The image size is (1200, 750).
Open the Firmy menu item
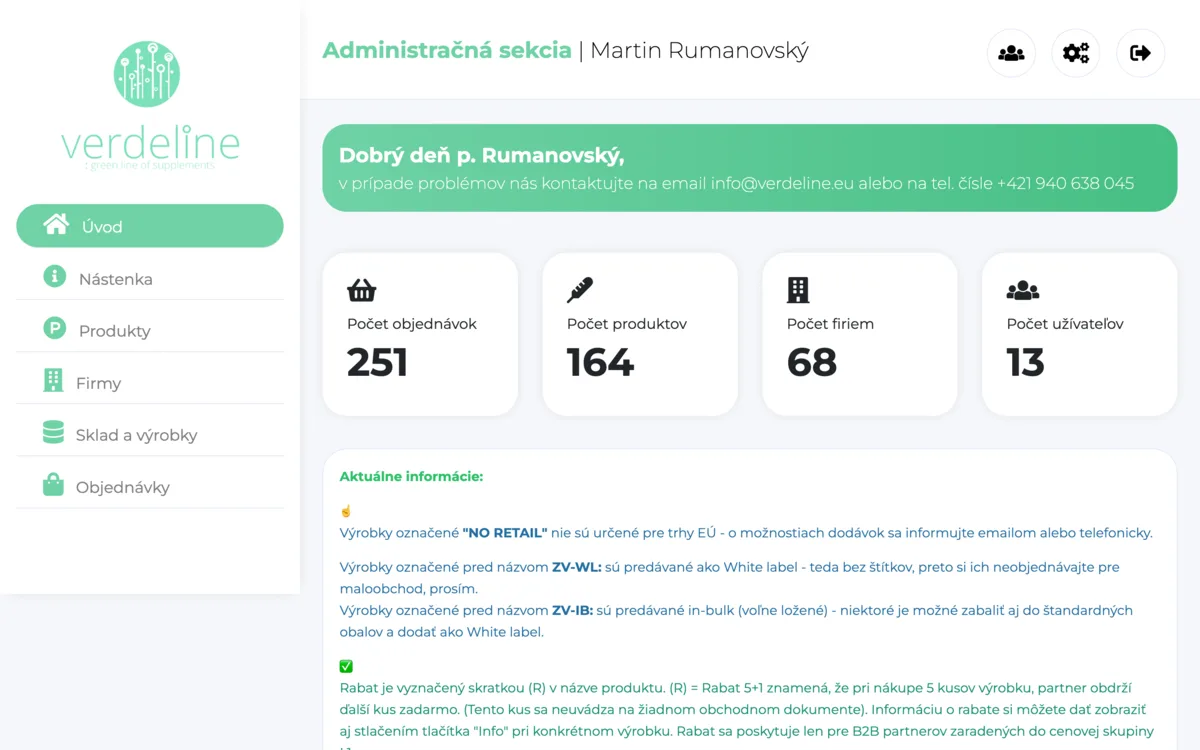(x=150, y=382)
